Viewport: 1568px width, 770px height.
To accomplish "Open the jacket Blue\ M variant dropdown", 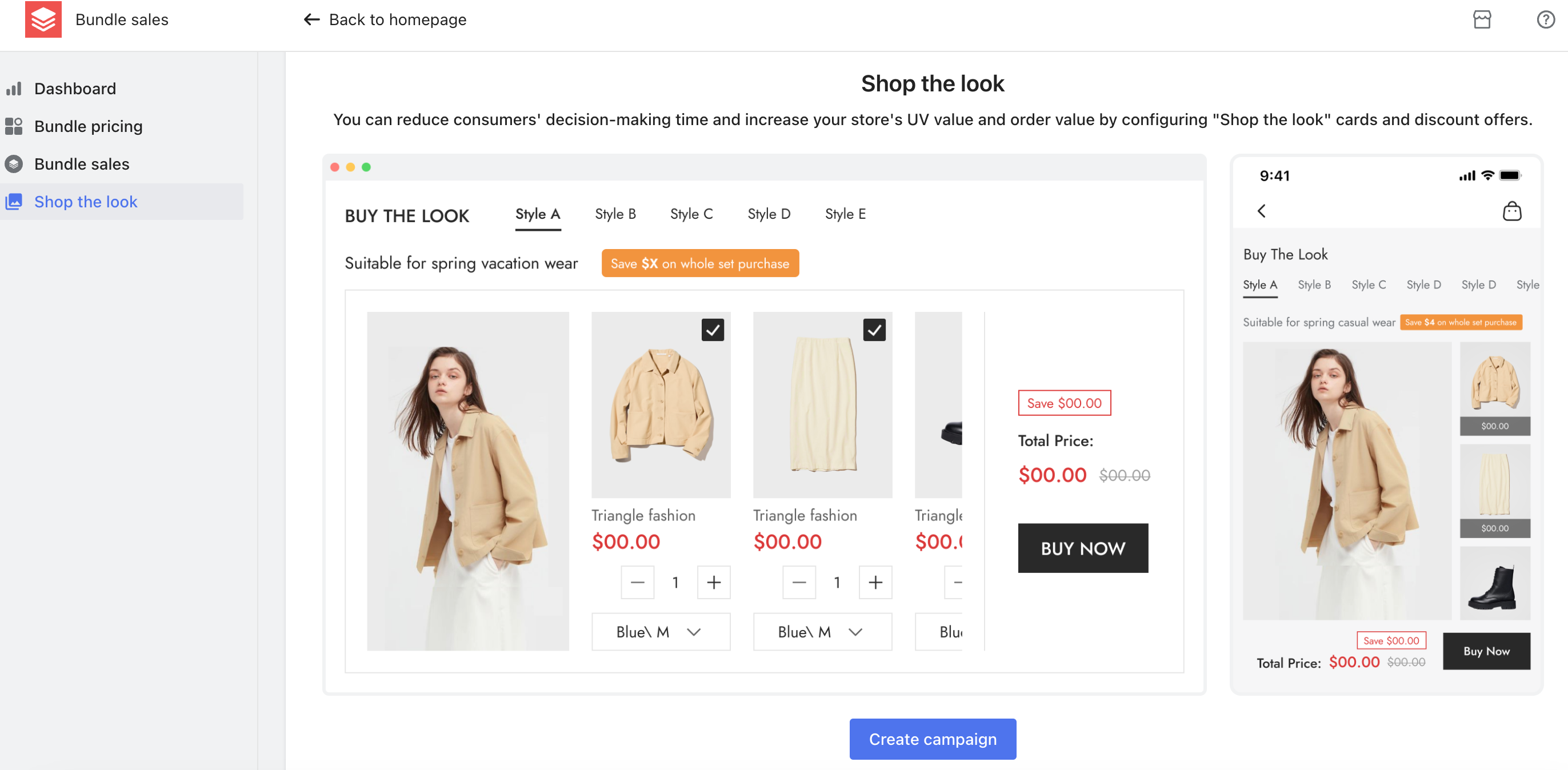I will pyautogui.click(x=661, y=632).
